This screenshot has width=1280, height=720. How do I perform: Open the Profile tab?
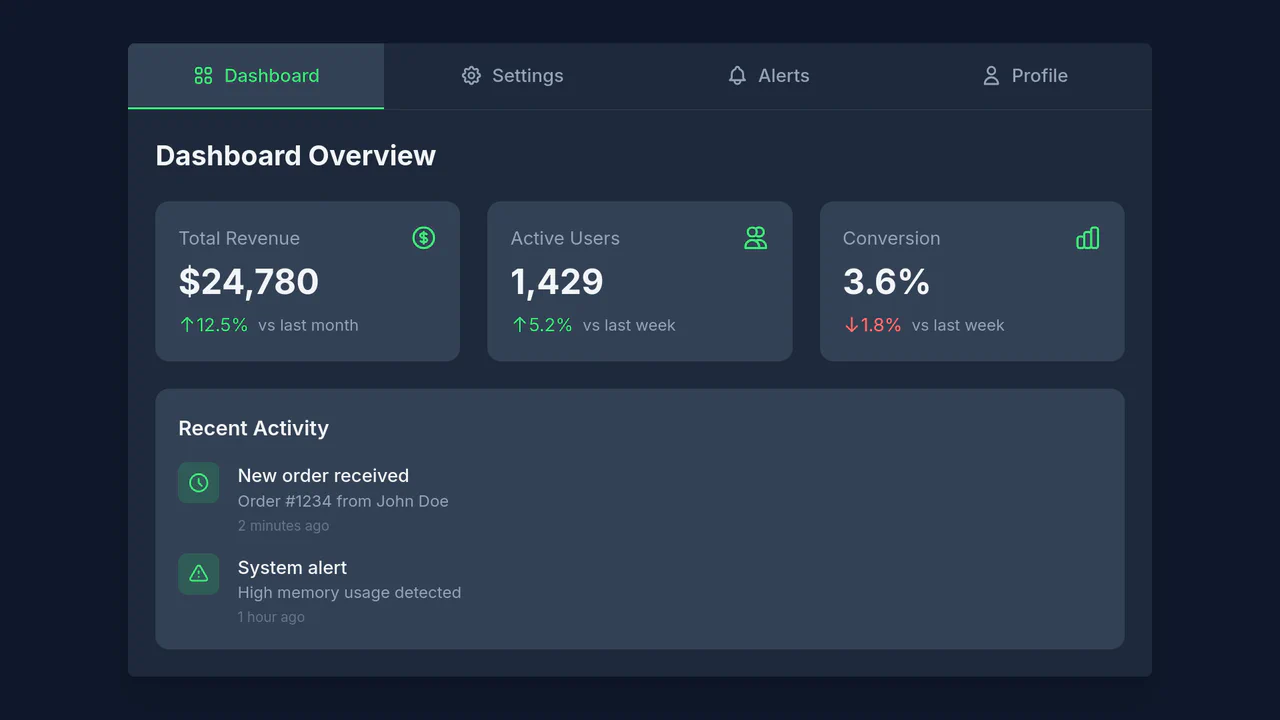tap(1024, 76)
